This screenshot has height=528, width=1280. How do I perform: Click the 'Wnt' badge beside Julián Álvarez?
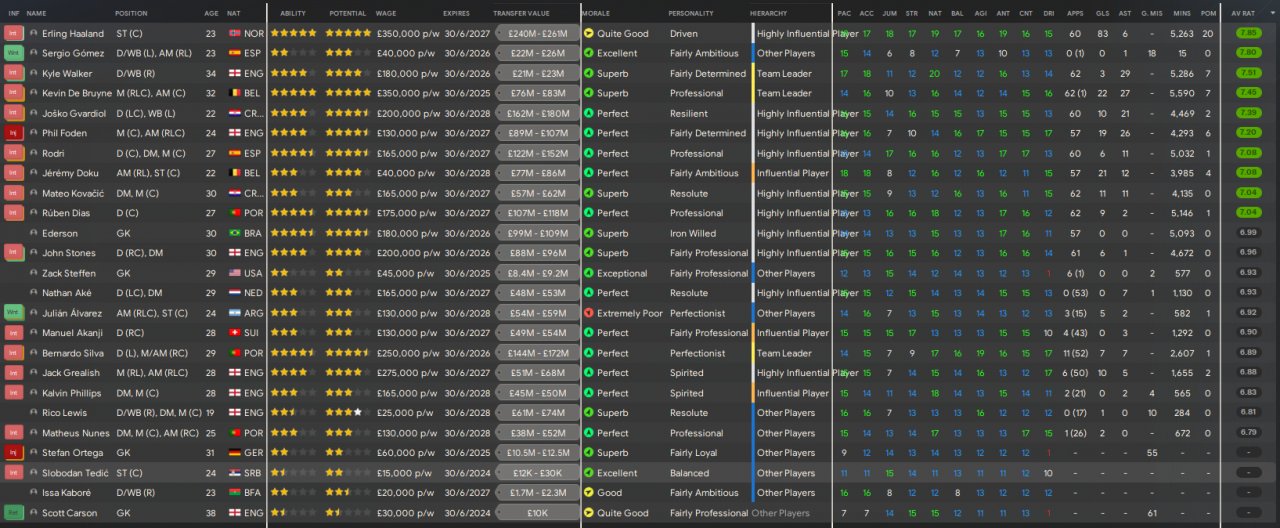click(x=14, y=313)
